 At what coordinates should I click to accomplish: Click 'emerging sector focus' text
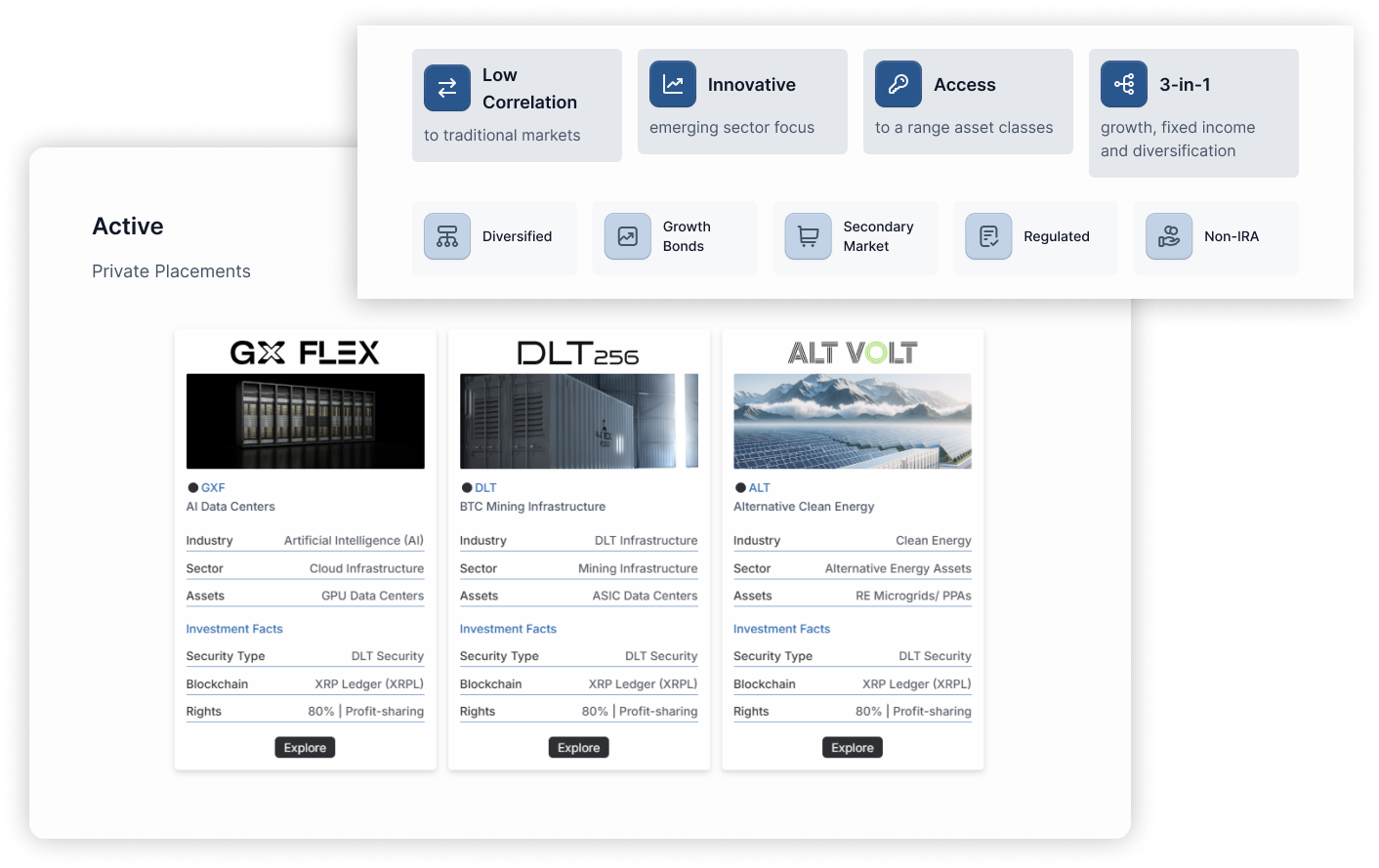point(731,128)
